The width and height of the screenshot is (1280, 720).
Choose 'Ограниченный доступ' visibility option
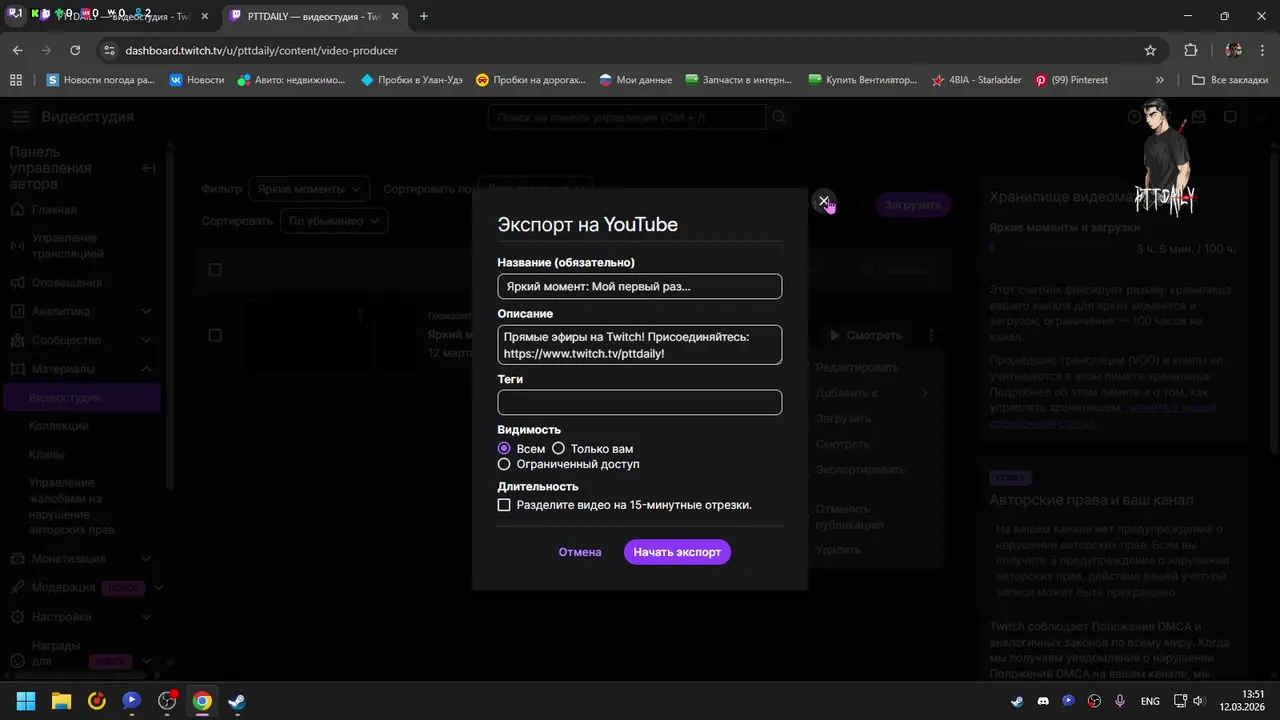(x=504, y=464)
